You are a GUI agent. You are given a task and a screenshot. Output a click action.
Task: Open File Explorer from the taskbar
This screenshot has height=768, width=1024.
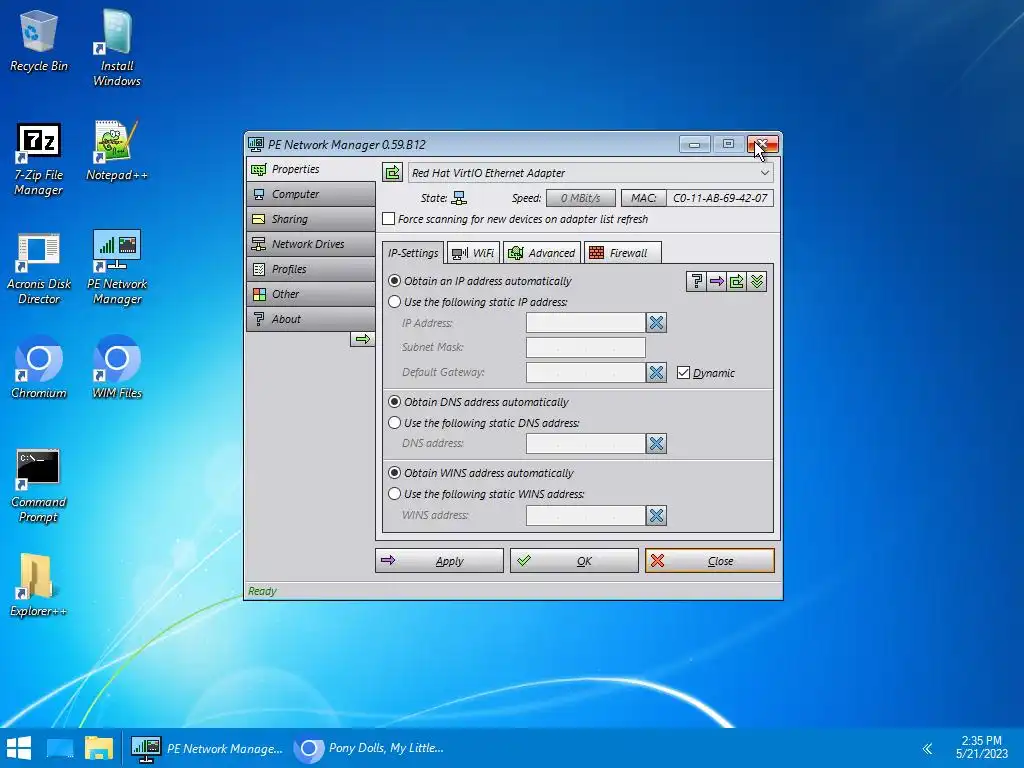tap(99, 748)
